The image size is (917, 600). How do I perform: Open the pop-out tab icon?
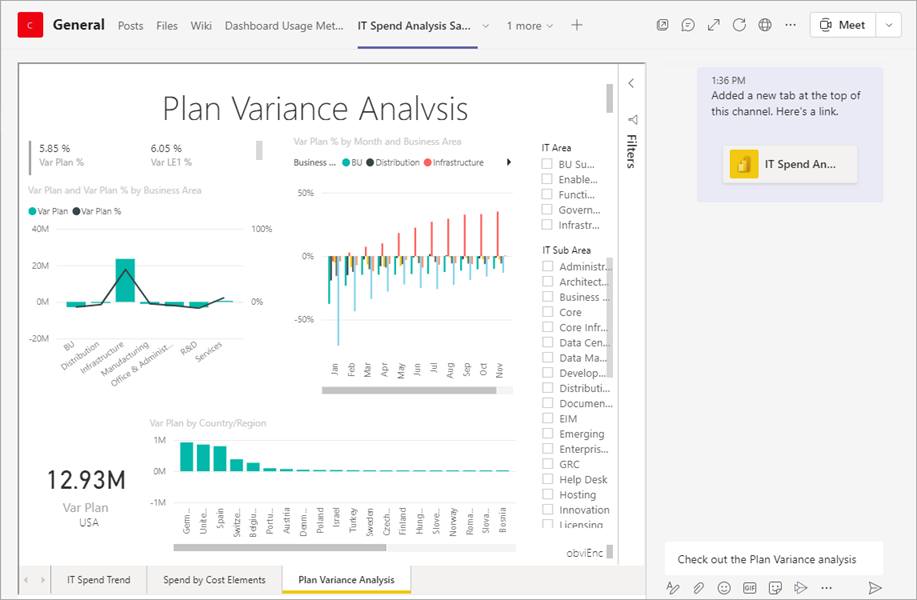(662, 25)
